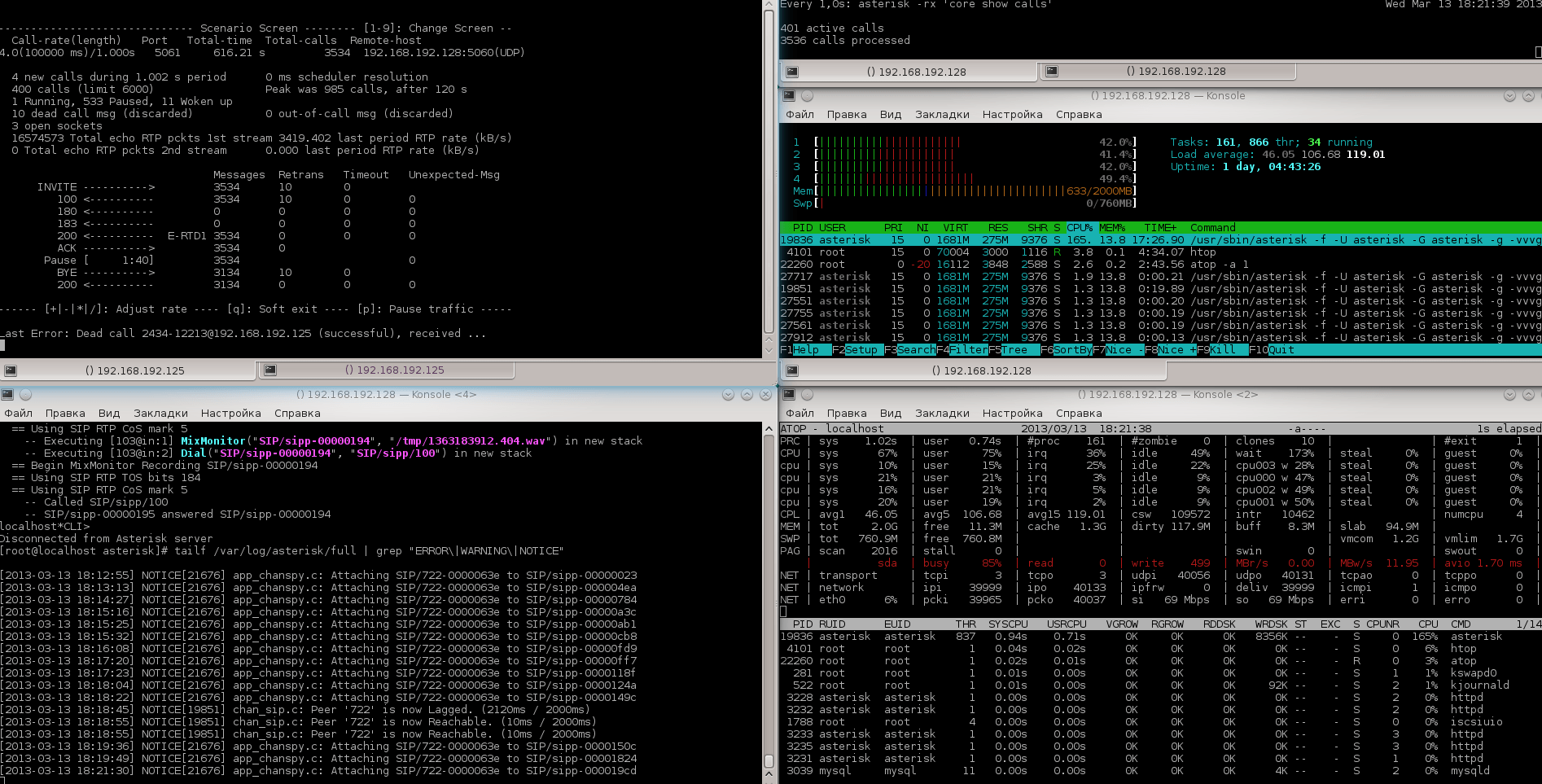Open the Файл menu in Konsole <4>
This screenshot has width=1542, height=784.
[x=18, y=414]
